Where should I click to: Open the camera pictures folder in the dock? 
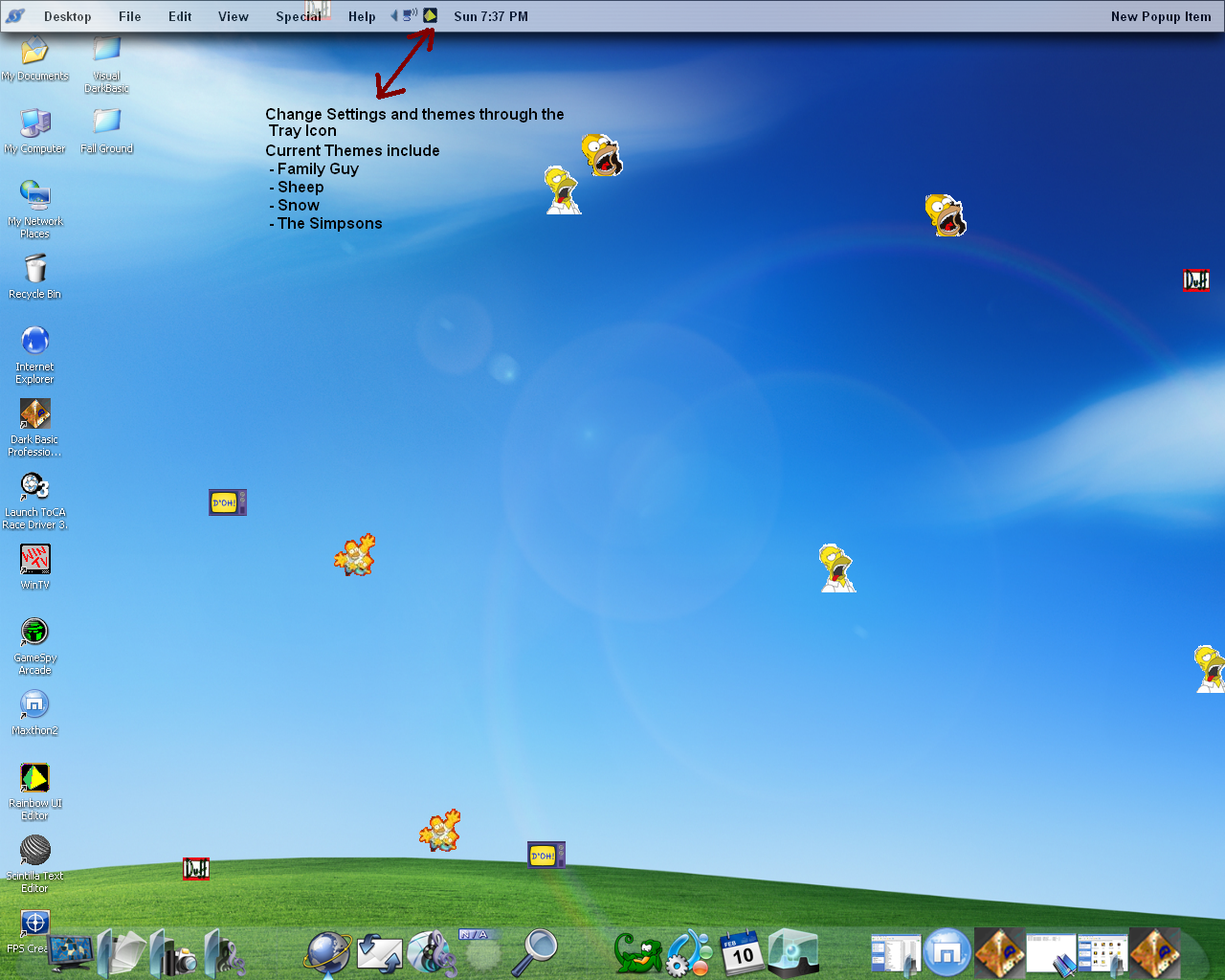[x=172, y=953]
